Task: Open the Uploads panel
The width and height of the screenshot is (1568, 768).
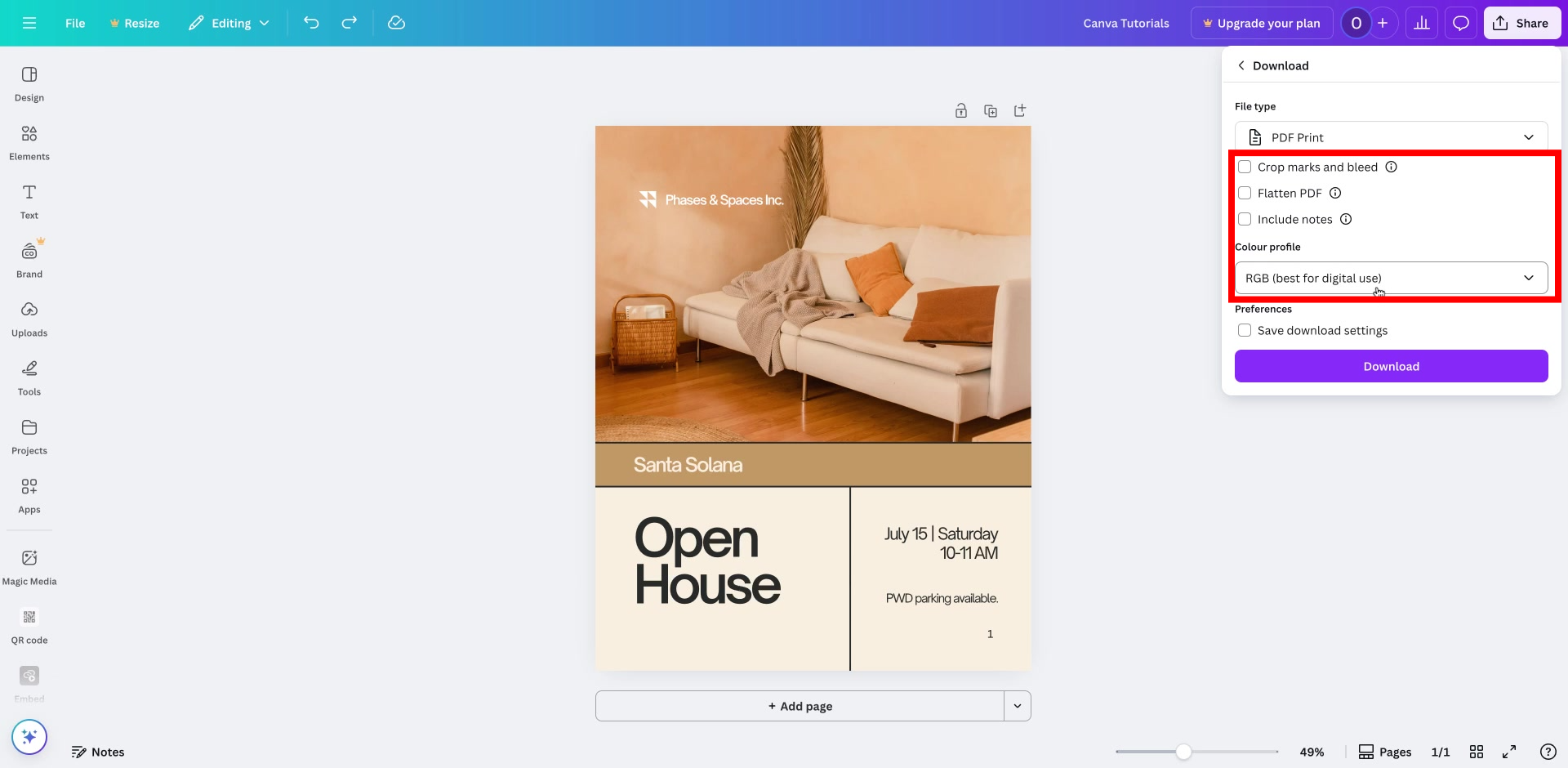Action: coord(29,317)
